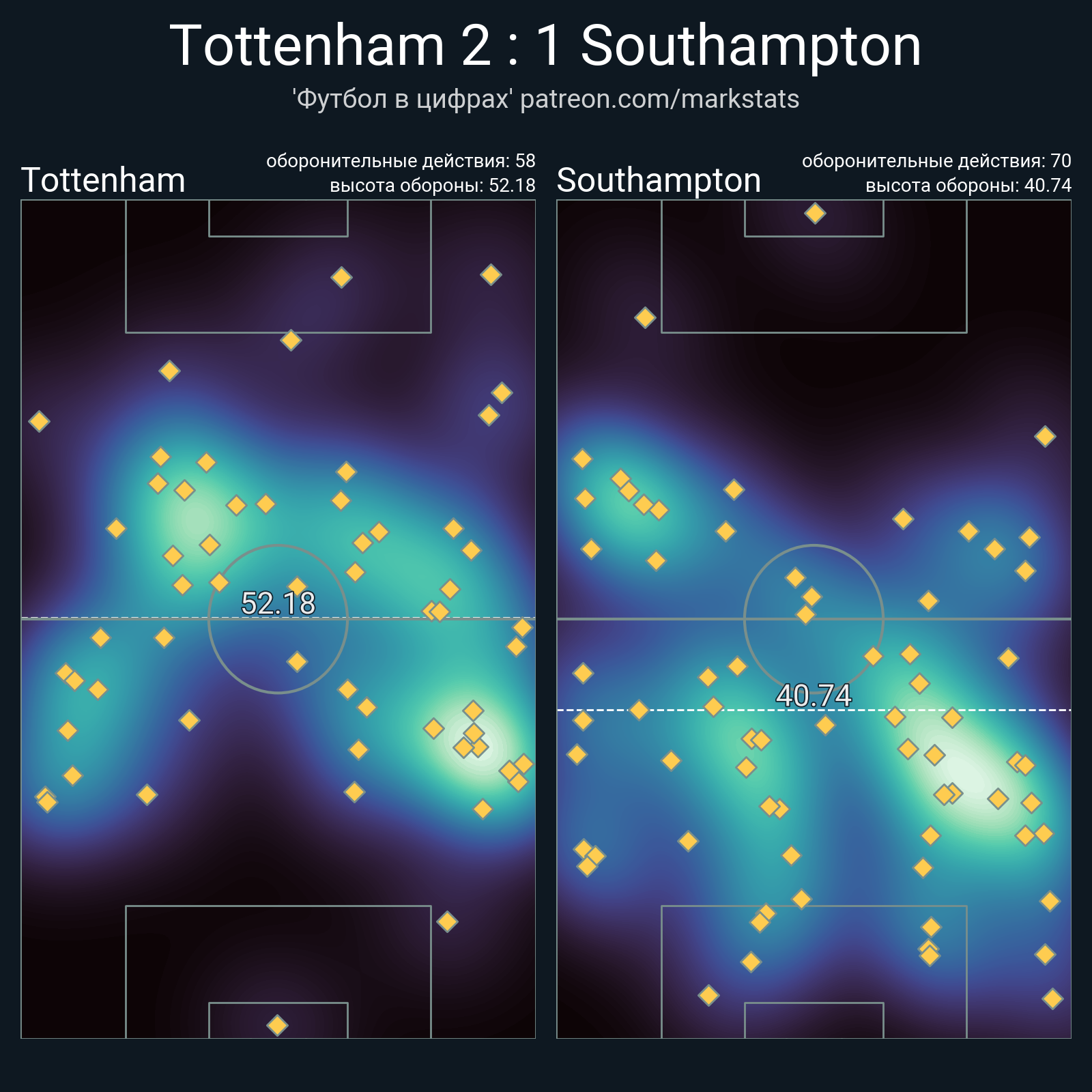Click the diamond on the edge of Tottenham's top penalty box
This screenshot has height=1092, width=1092.
point(291,340)
